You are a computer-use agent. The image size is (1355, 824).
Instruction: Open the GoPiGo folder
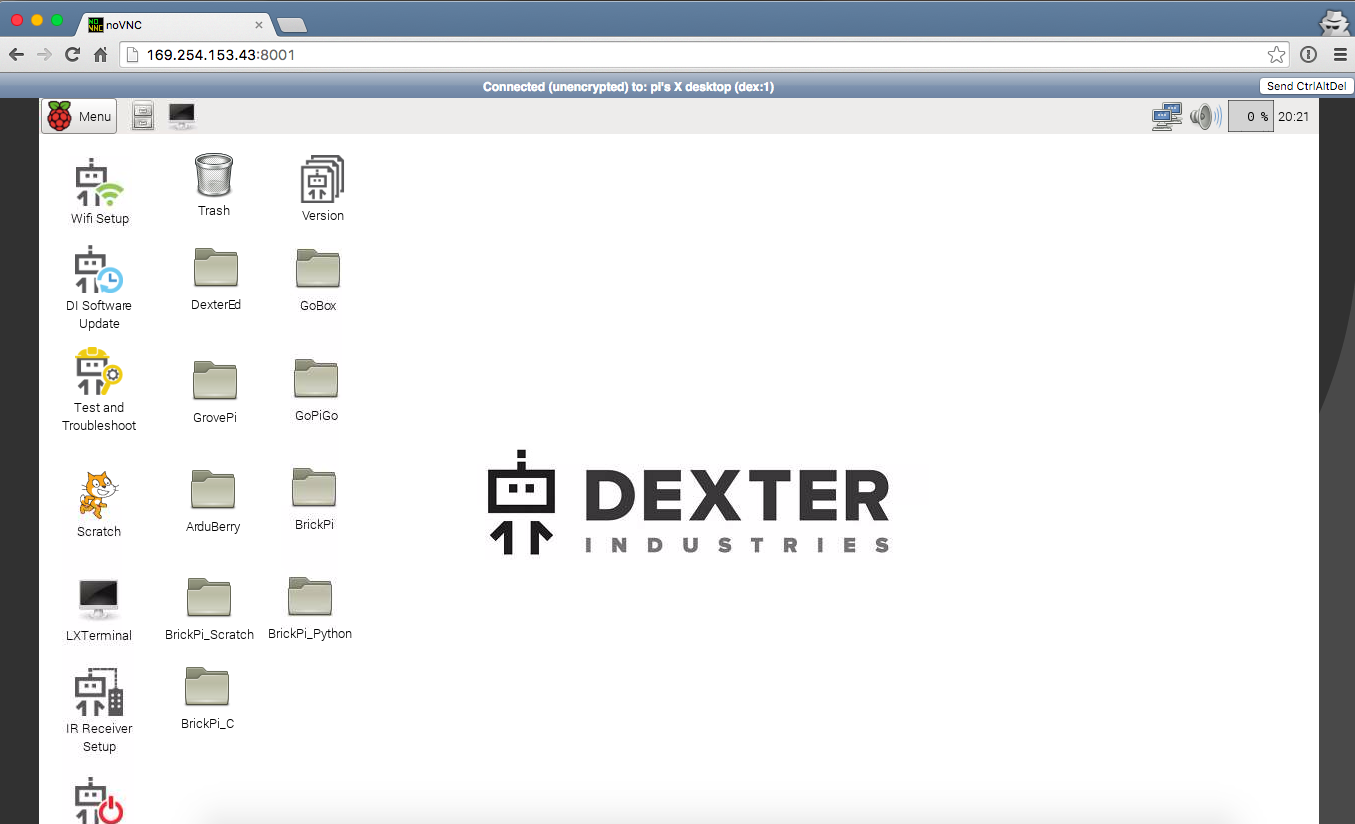pyautogui.click(x=316, y=390)
